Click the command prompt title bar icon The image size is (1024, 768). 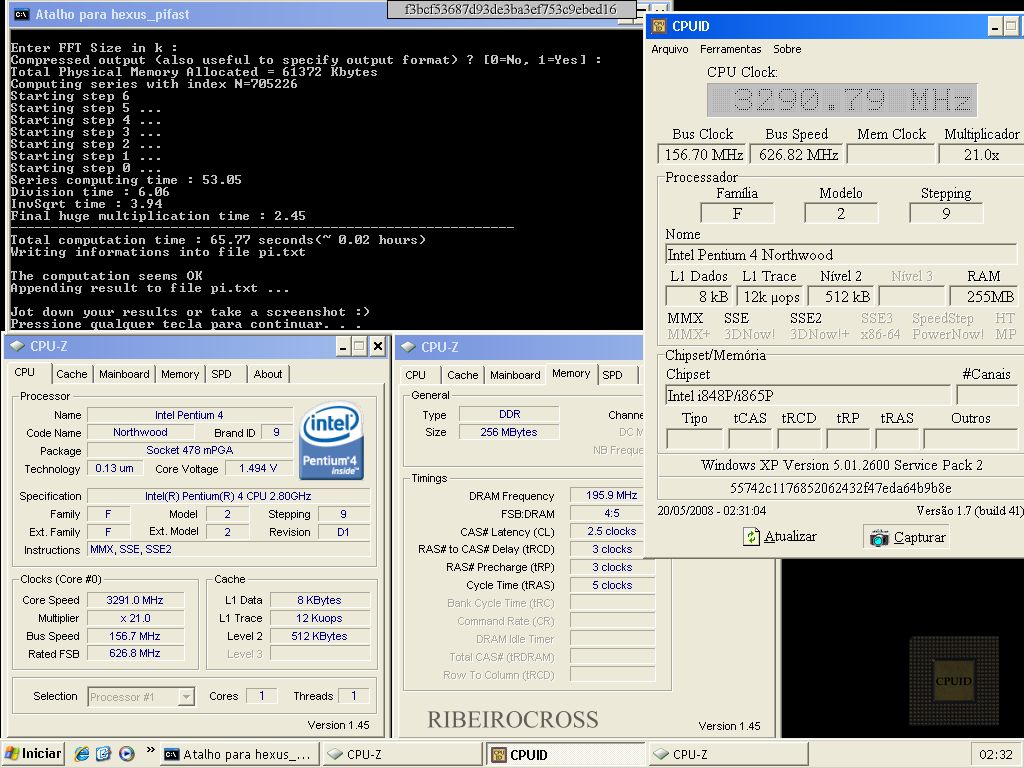[22, 14]
